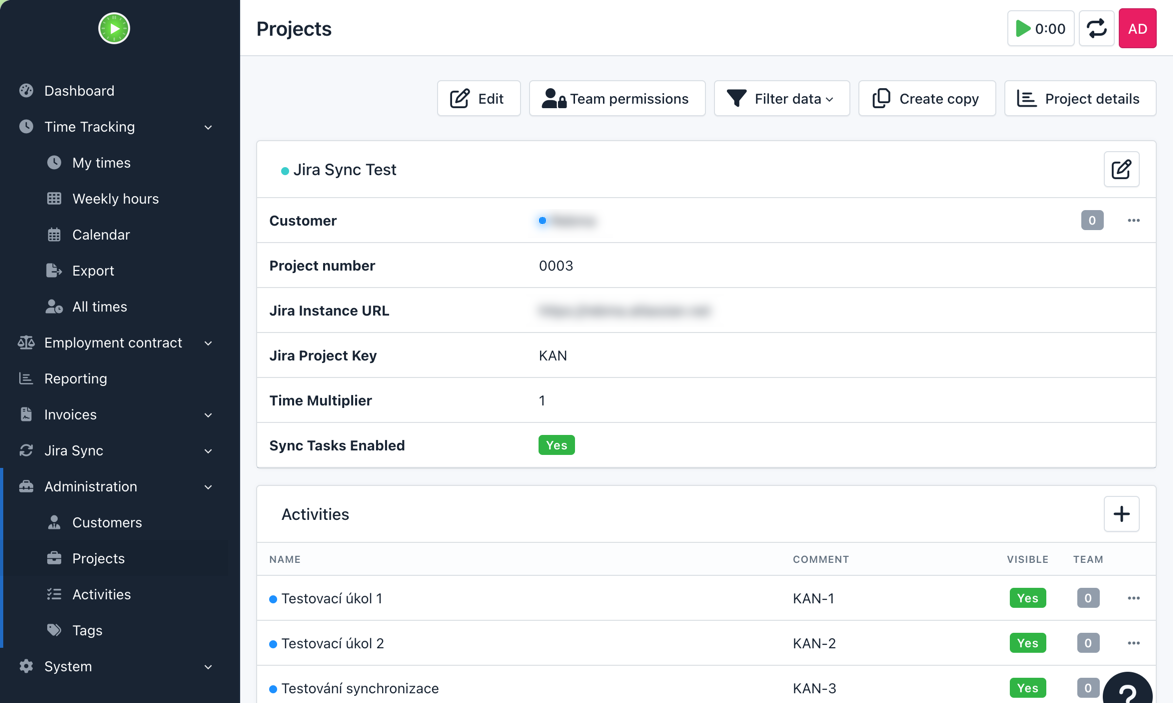Add a new activity with the plus icon
Screen dimensions: 1173x703
click(1121, 513)
